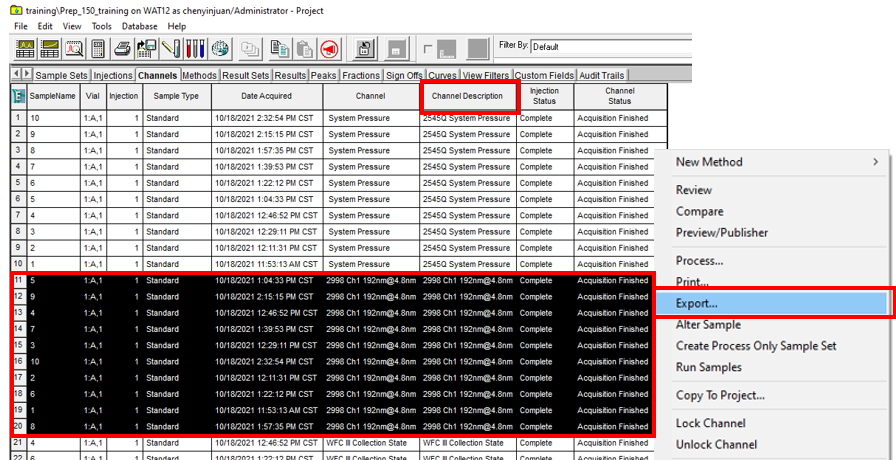Click the Copy documents toolbar icon
This screenshot has height=460, width=896.
coord(279,49)
